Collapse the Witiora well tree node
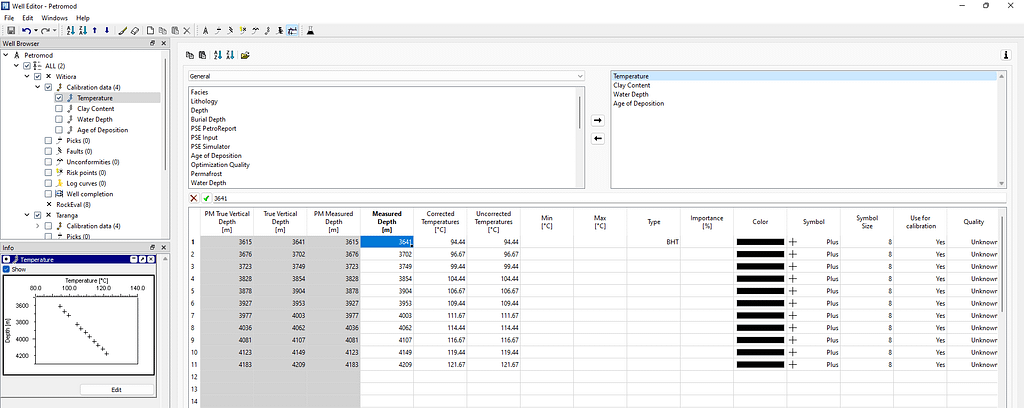Viewport: 1024px width, 408px height. [x=27, y=76]
